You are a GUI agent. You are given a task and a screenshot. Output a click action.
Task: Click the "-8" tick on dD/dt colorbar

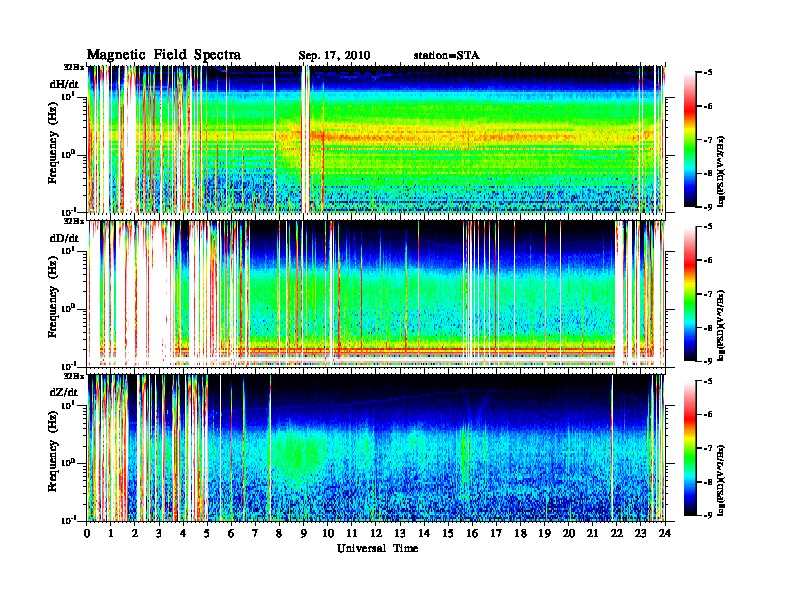click(707, 327)
